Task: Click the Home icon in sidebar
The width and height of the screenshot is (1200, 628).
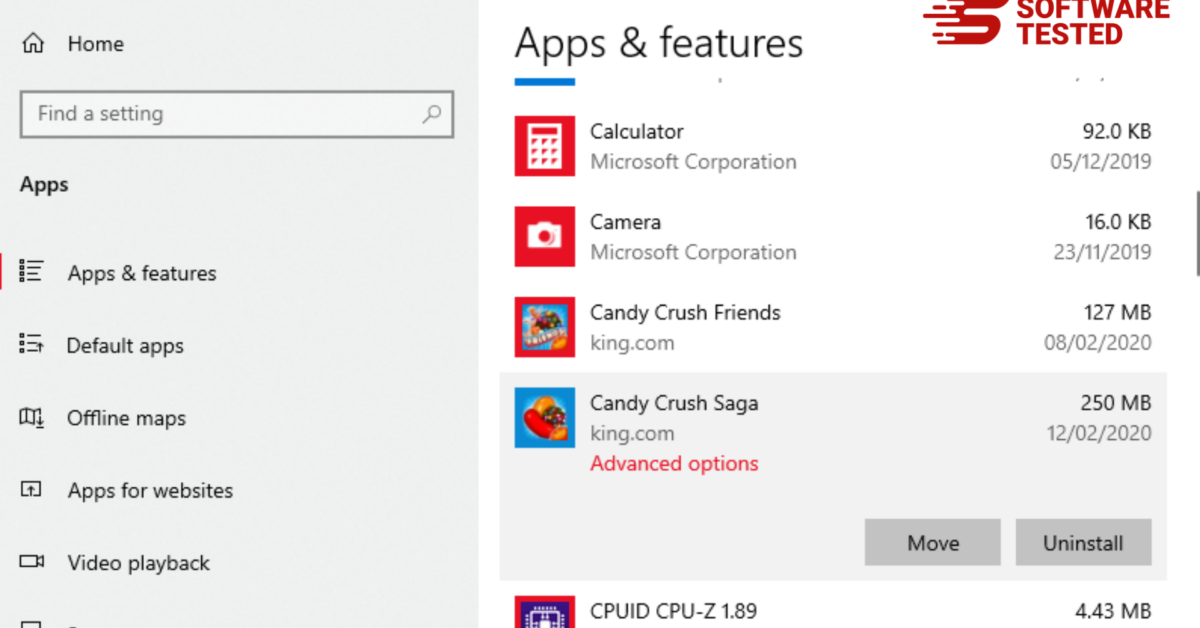Action: point(33,44)
